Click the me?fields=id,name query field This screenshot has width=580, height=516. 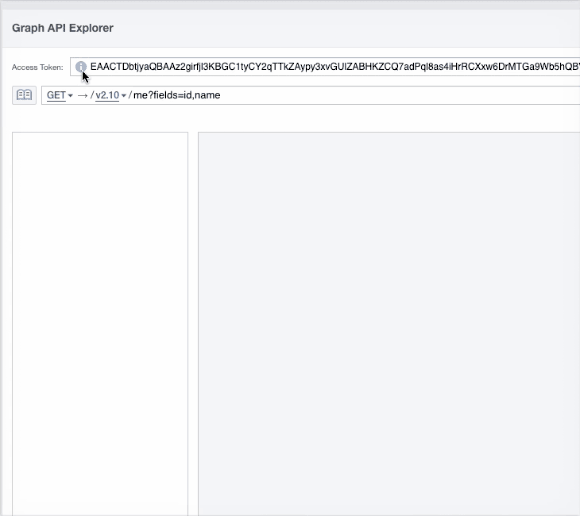point(177,95)
